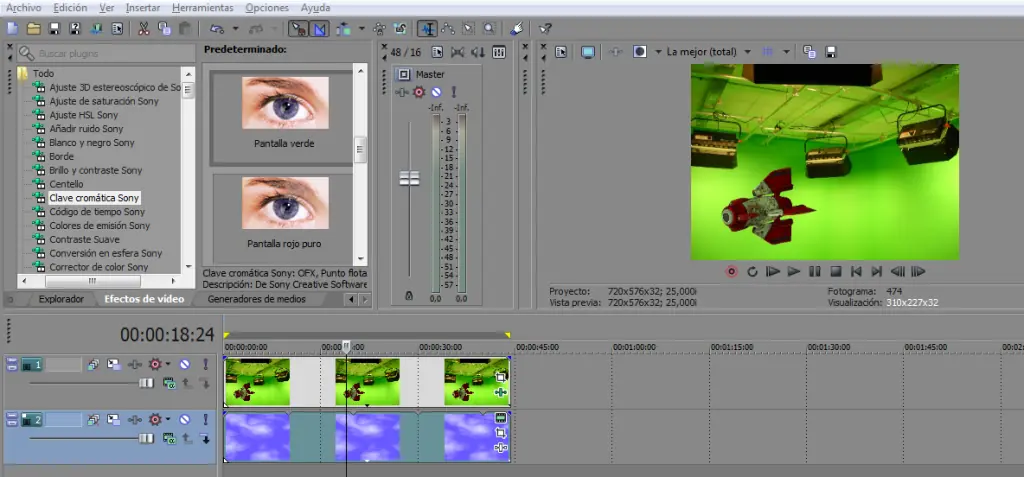Toggle automatic crossfades in the main toolbar
This screenshot has height=477, width=1024.
(x=320, y=29)
